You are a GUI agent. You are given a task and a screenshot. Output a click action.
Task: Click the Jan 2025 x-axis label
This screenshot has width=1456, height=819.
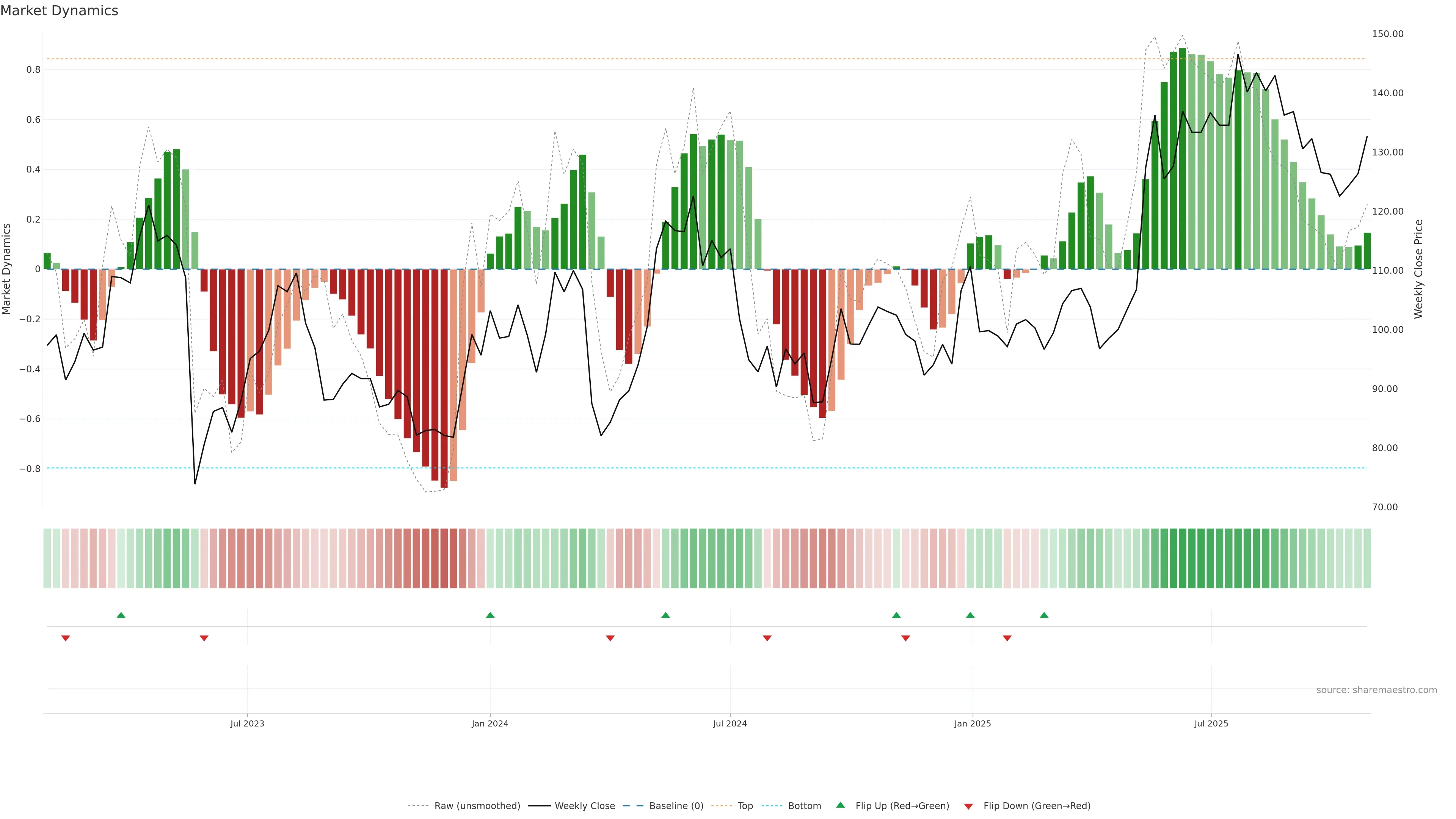tap(972, 723)
